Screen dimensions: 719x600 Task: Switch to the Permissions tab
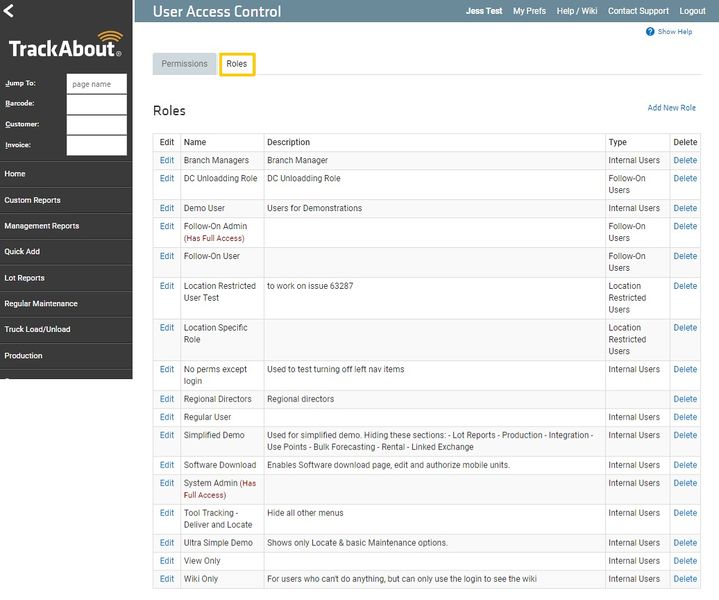click(x=184, y=64)
